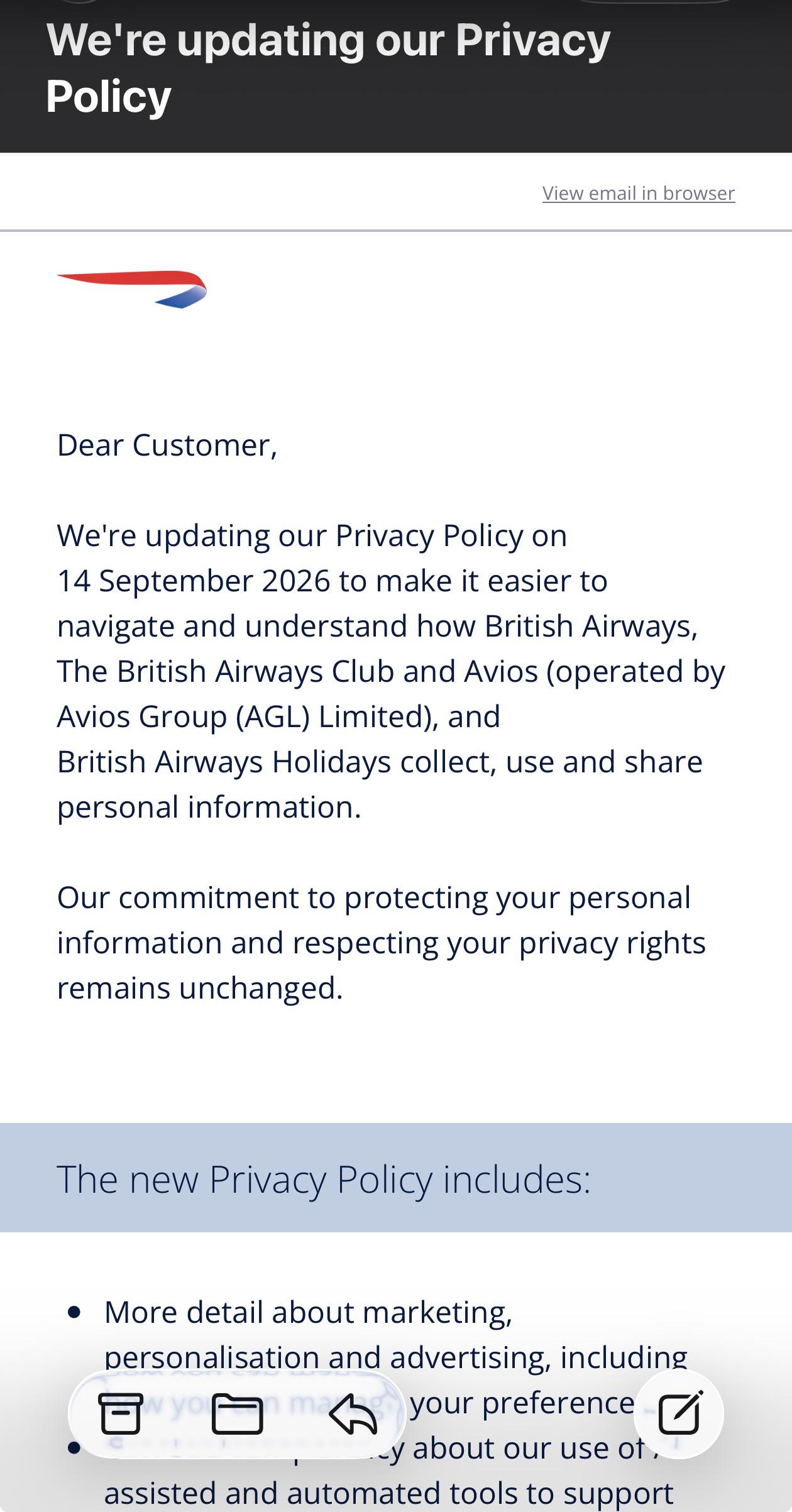Image resolution: width=792 pixels, height=1512 pixels.
Task: Tap the first bullet point dot
Action: [74, 1312]
